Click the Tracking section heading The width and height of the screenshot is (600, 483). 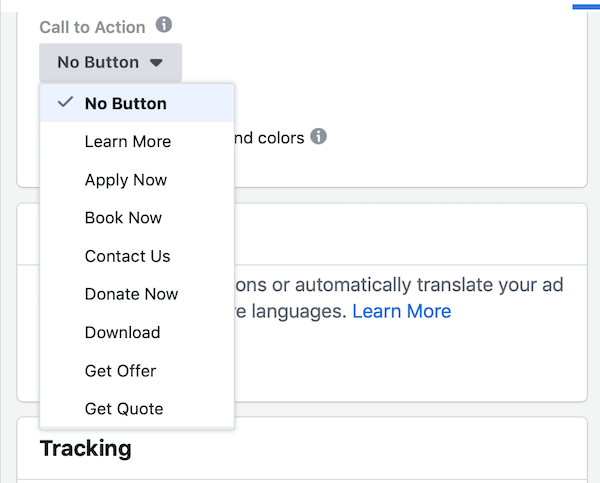pos(86,448)
